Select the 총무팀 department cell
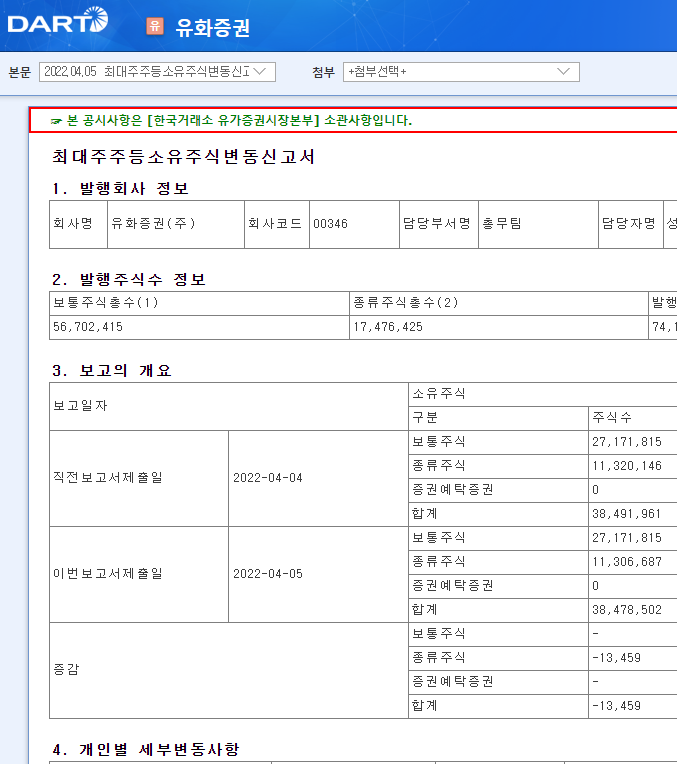The image size is (677, 764). tap(538, 224)
